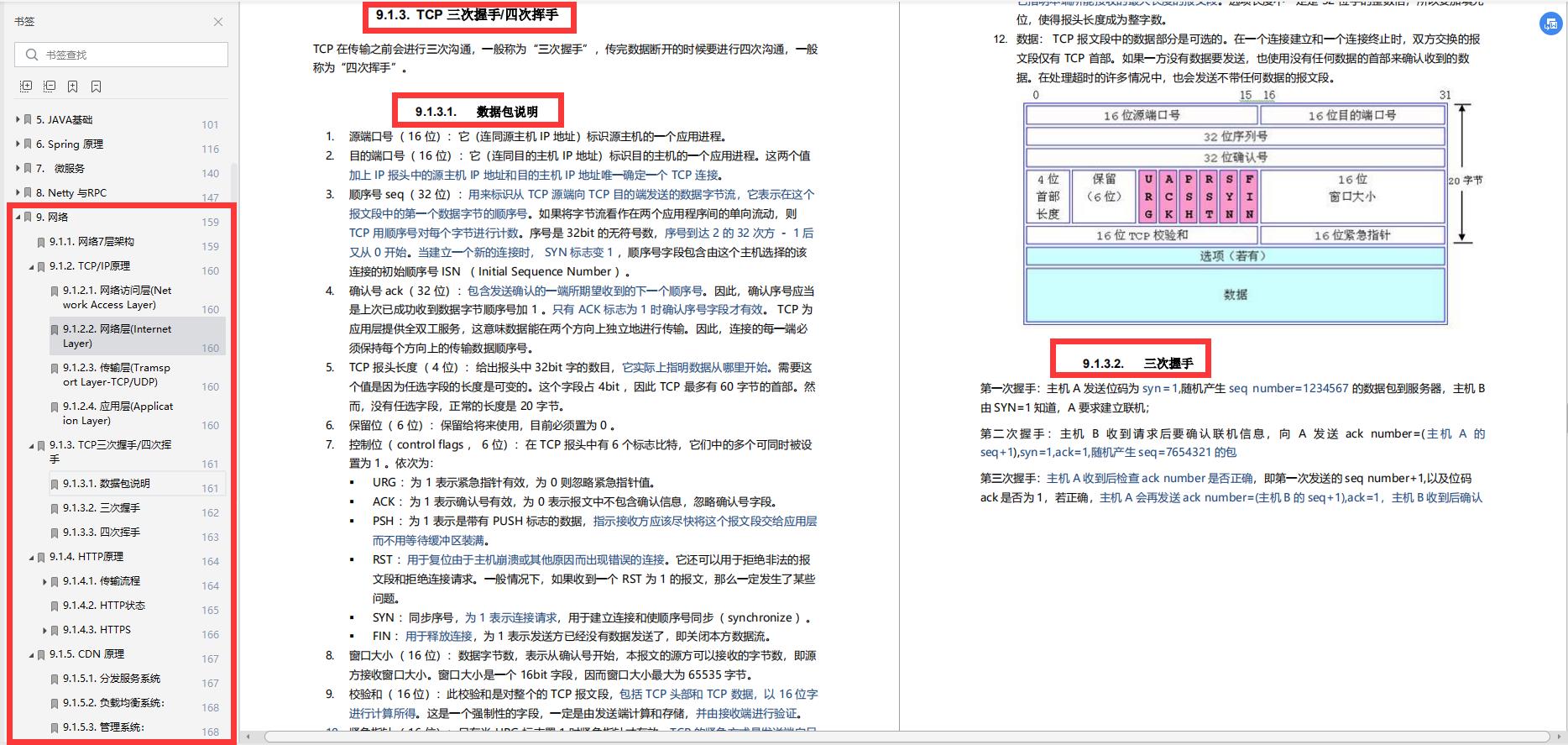The height and width of the screenshot is (745, 1568).
Task: Open bookmark 9.1.3.1. 数据包说明
Action: (106, 483)
